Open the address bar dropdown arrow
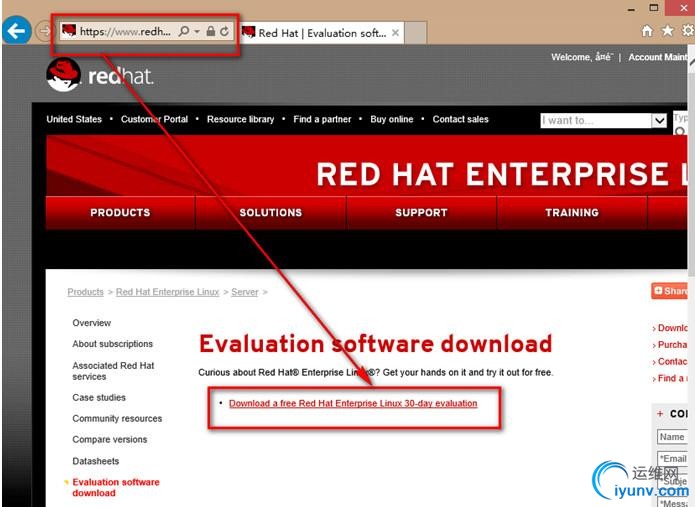The height and width of the screenshot is (507, 695). tap(197, 31)
